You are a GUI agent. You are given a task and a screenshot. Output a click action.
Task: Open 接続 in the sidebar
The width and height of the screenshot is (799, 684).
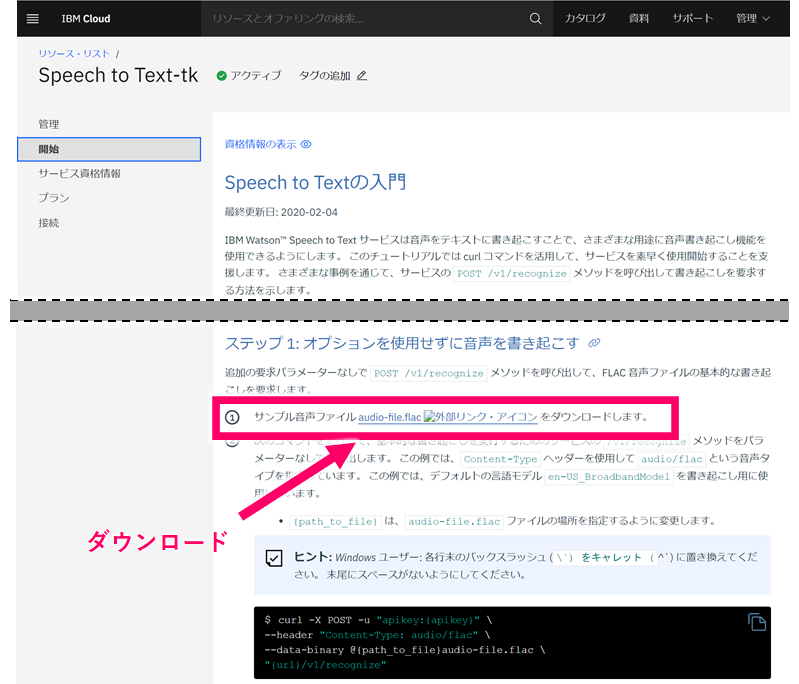click(49, 223)
